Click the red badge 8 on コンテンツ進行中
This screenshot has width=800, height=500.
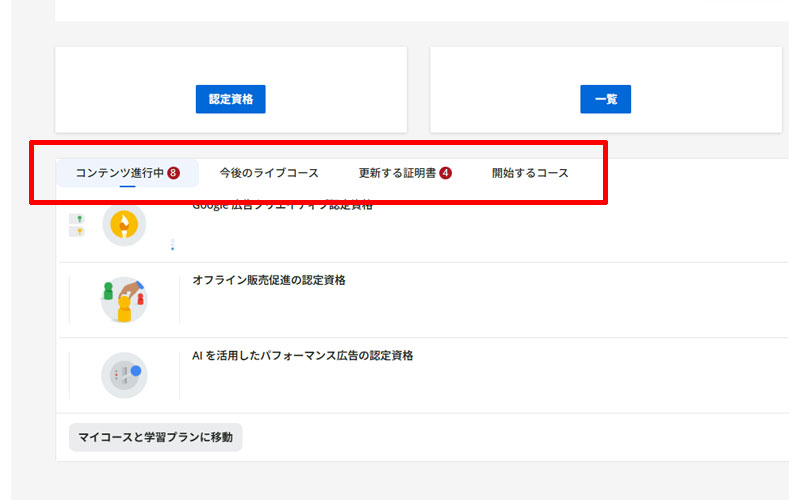click(x=173, y=173)
